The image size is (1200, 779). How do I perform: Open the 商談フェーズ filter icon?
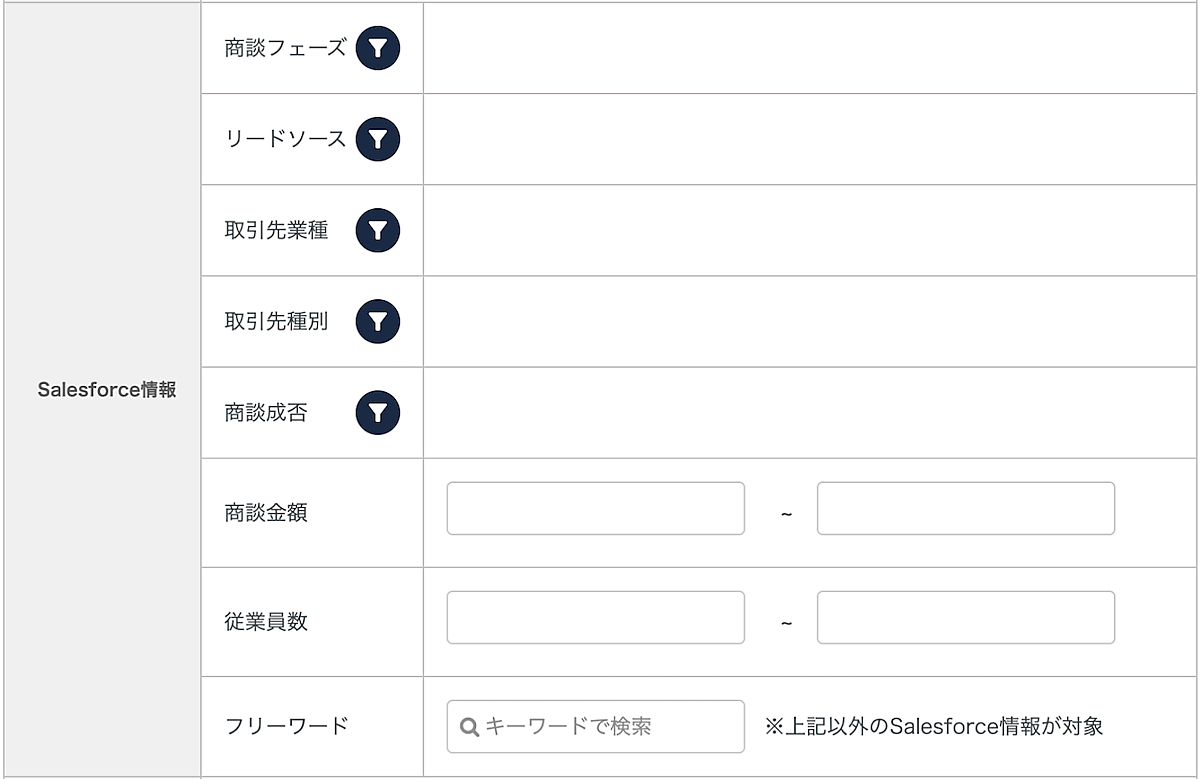pyautogui.click(x=378, y=48)
